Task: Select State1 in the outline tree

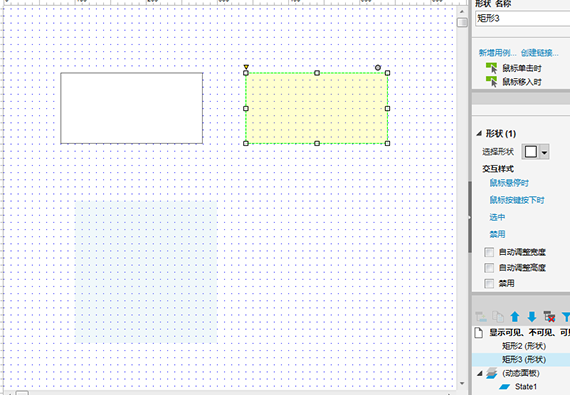Action: pyautogui.click(x=526, y=387)
